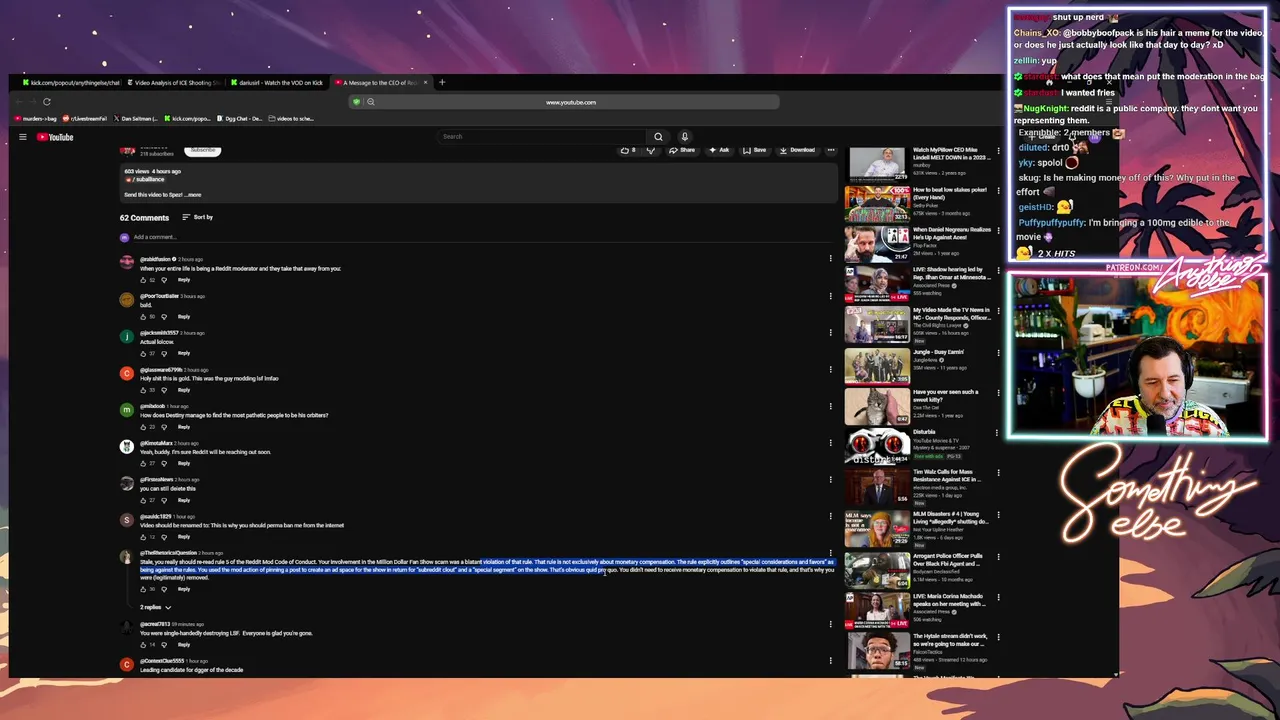
Task: Click the Ask button
Action: [x=719, y=150]
